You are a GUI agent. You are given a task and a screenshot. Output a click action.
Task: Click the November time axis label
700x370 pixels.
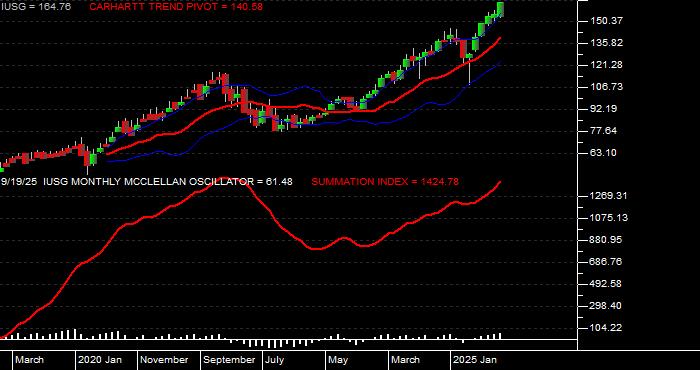(x=164, y=360)
